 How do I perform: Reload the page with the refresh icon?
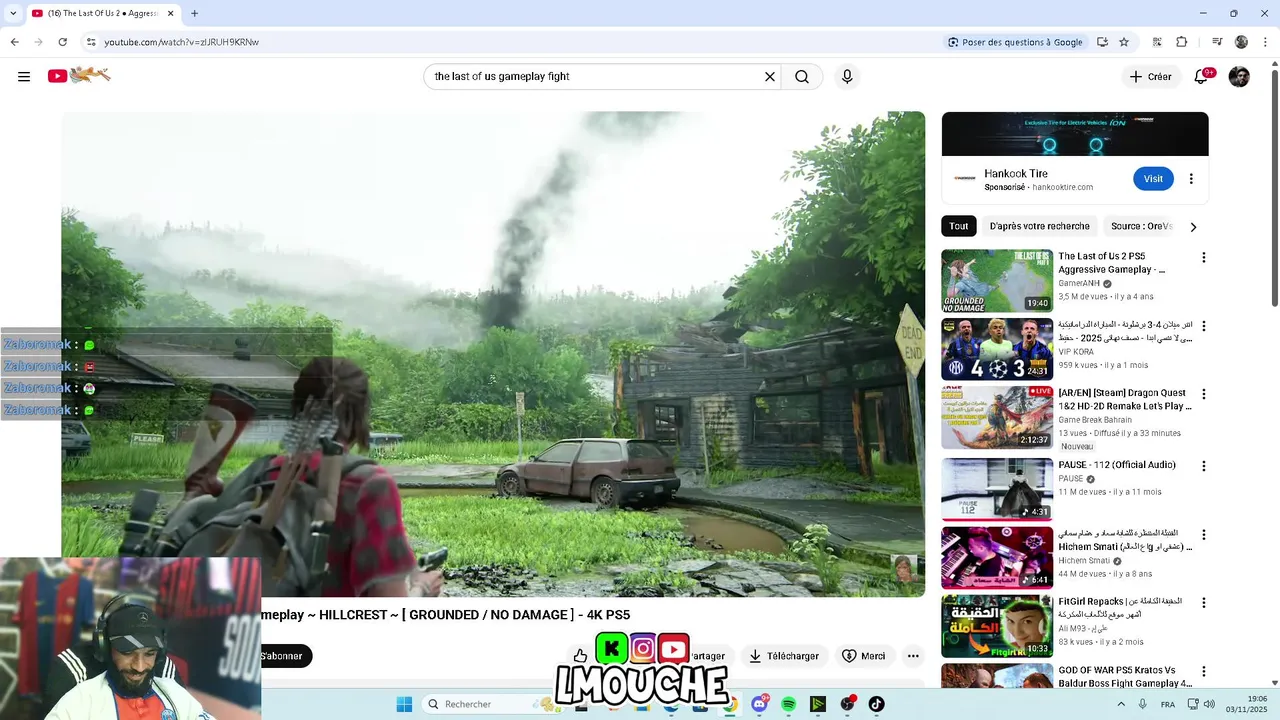(x=62, y=42)
